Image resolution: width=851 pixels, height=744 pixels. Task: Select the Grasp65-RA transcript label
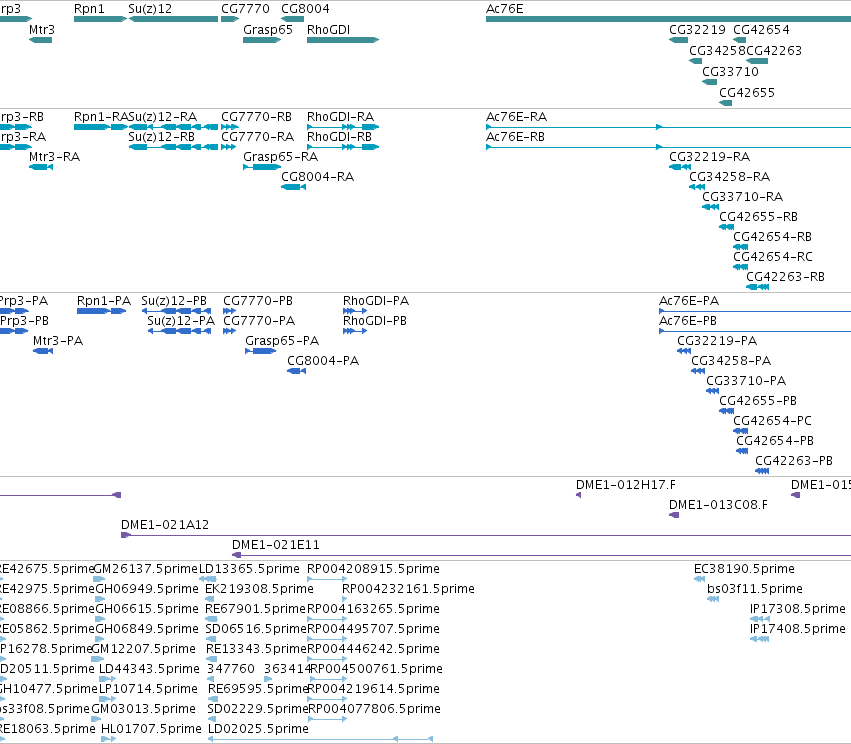tap(281, 157)
